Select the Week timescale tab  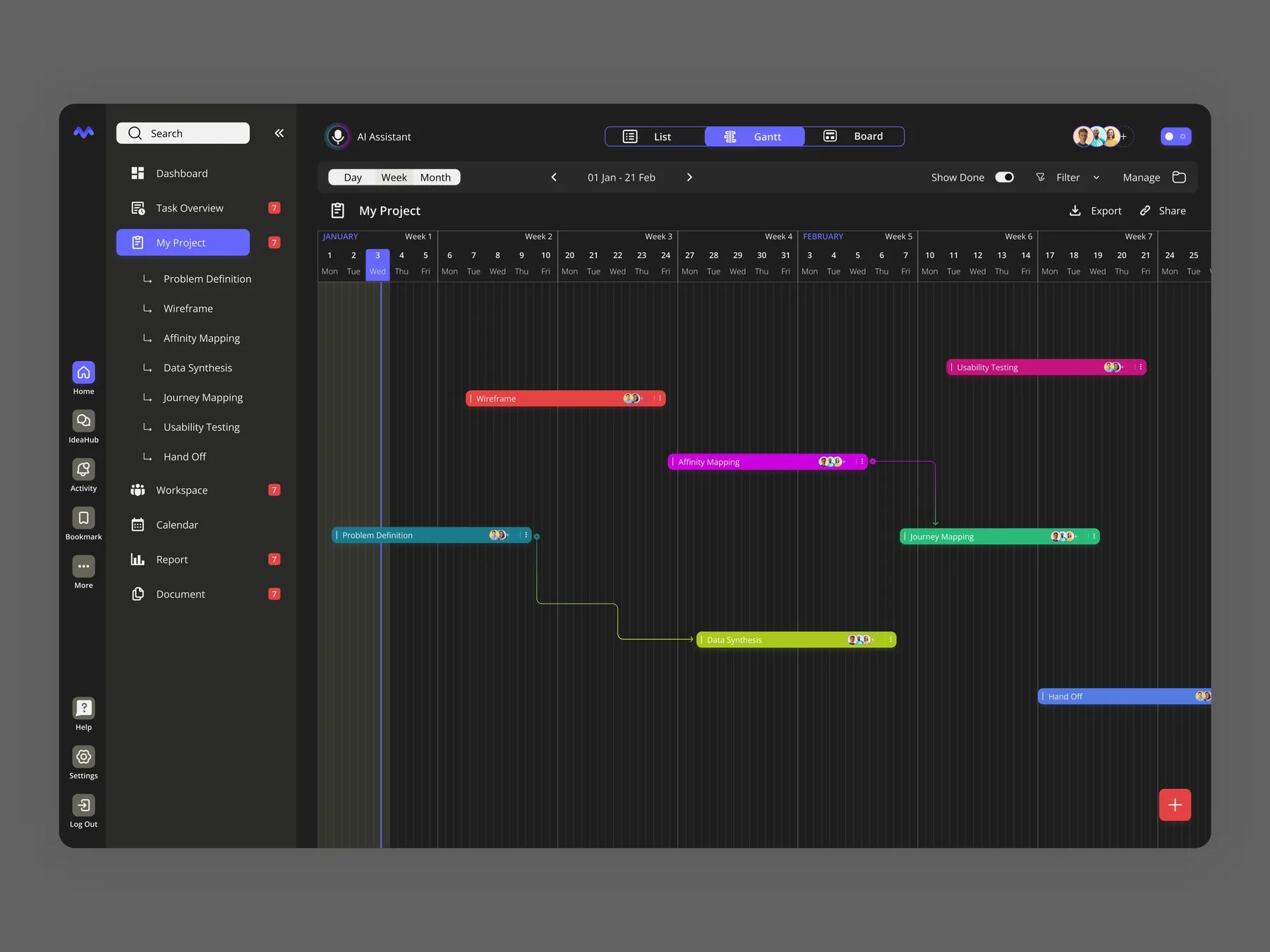[394, 177]
